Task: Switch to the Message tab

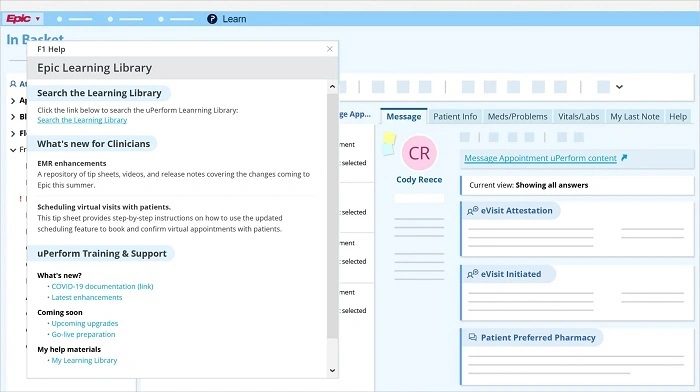Action: coord(404,117)
